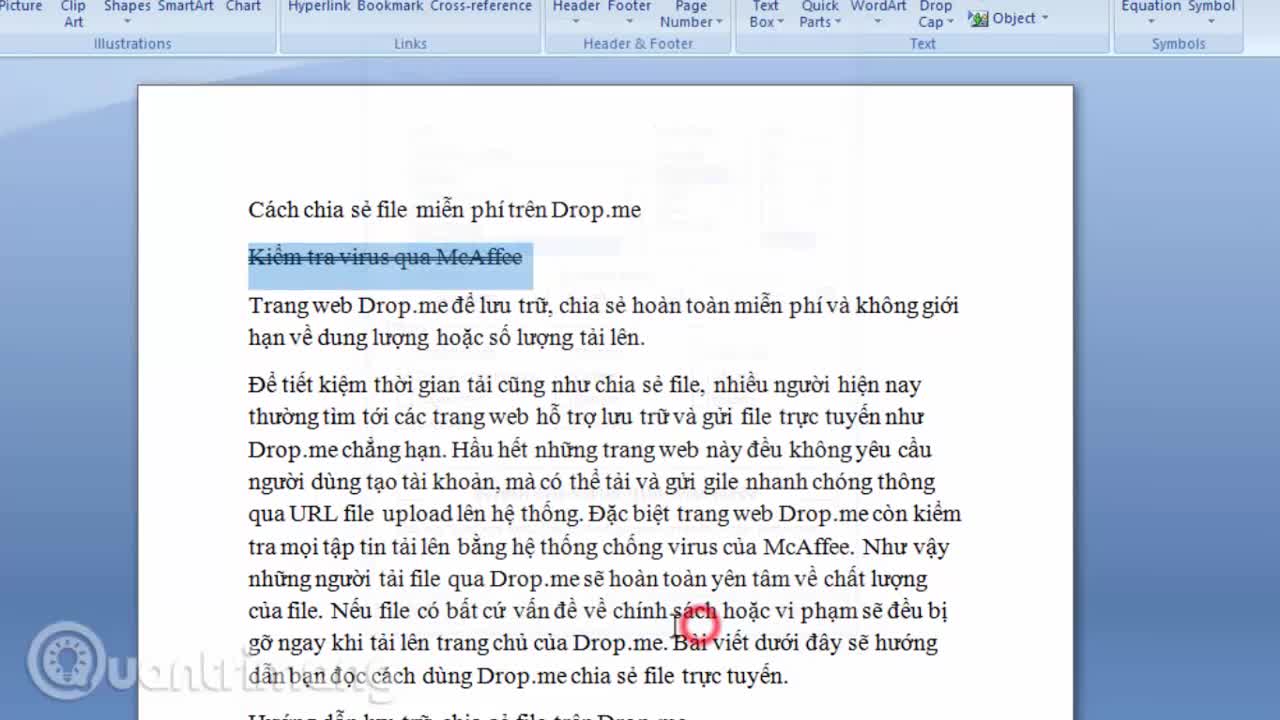Screen dimensions: 1280x720
Task: Insert a SmartArt graphic
Action: coord(186,7)
